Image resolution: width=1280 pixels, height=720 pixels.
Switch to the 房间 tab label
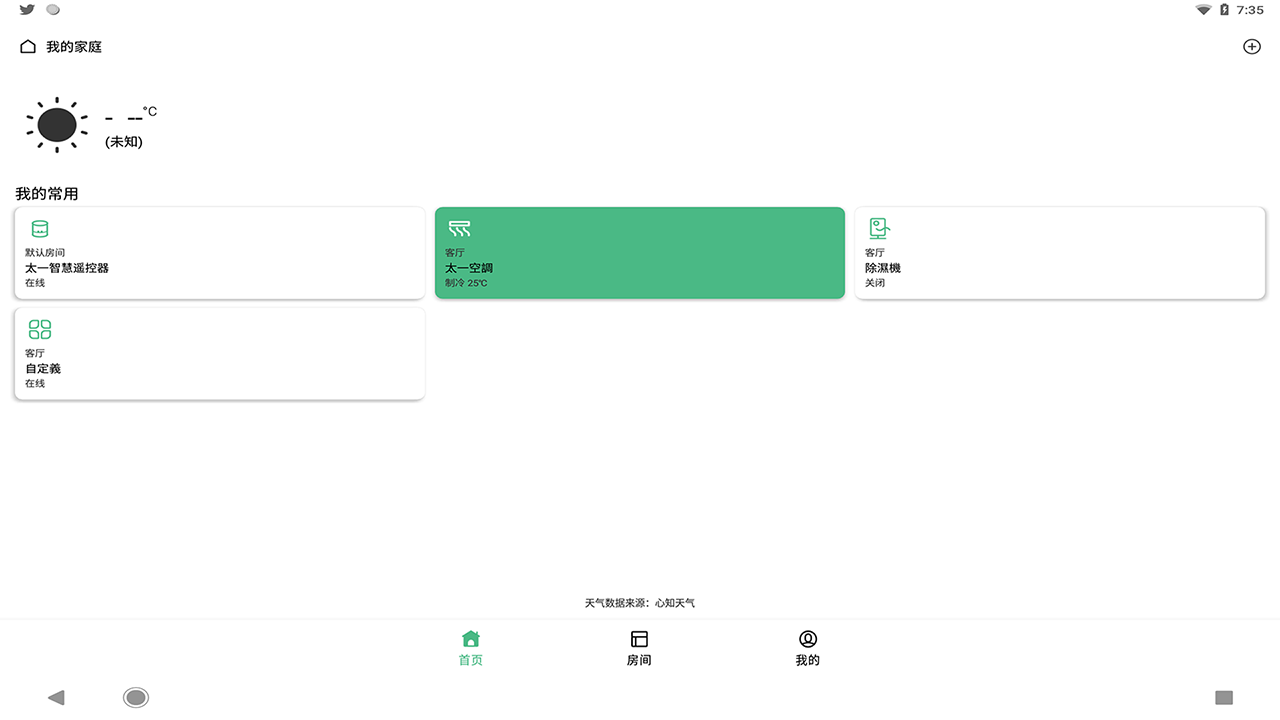(x=639, y=660)
